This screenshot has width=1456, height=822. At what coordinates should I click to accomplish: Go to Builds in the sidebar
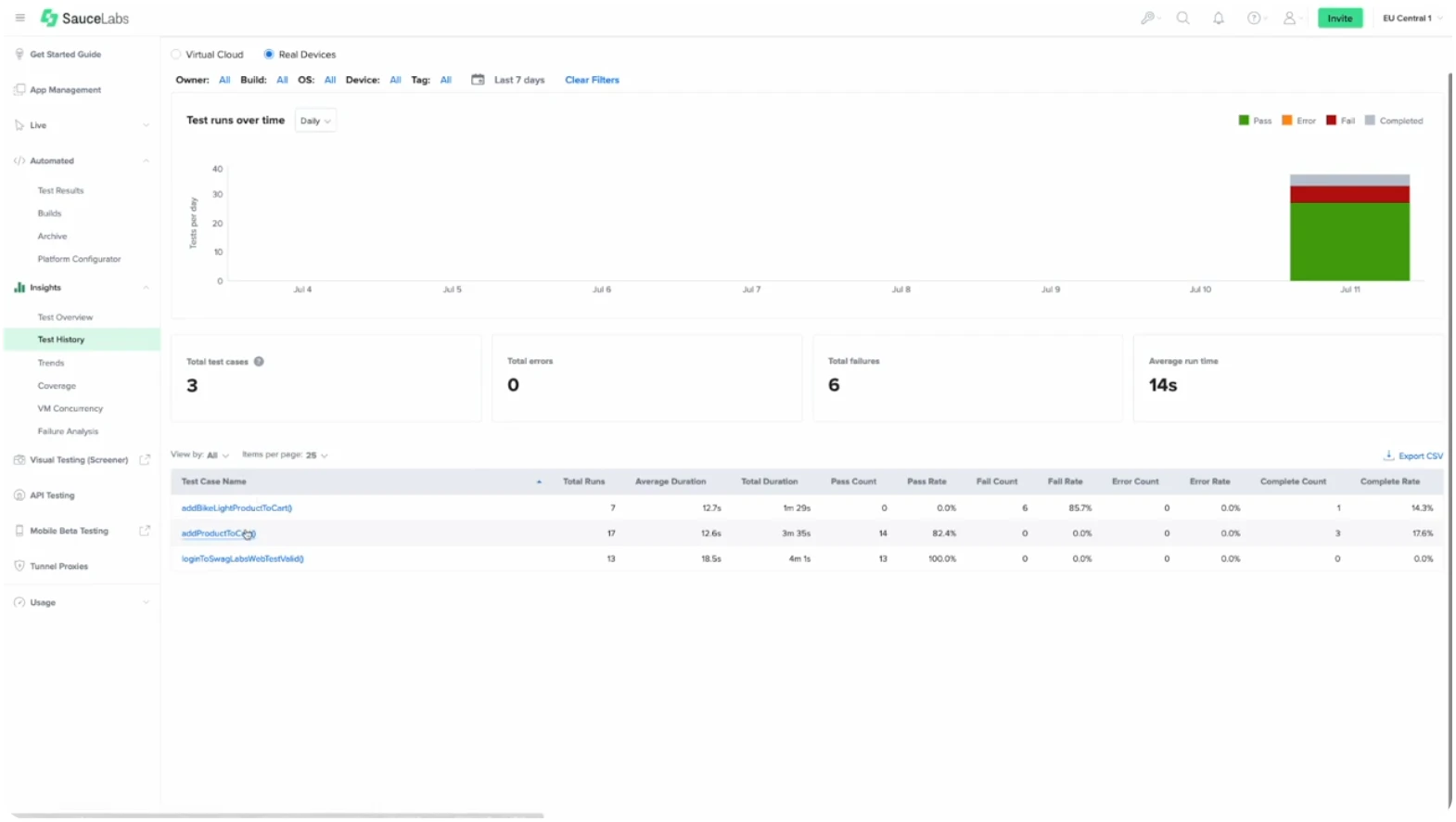pos(49,213)
